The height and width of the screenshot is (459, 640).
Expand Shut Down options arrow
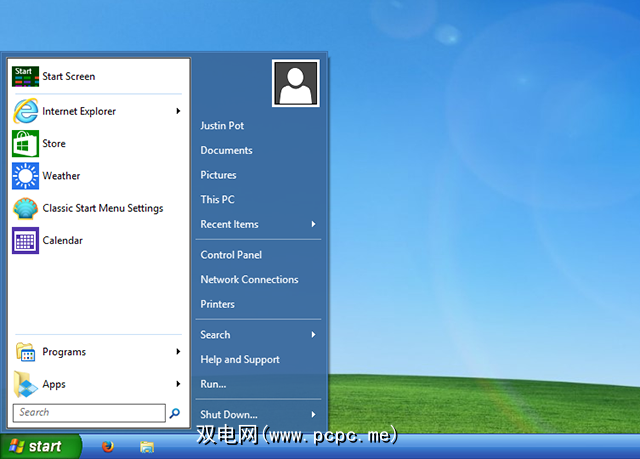click(x=313, y=415)
